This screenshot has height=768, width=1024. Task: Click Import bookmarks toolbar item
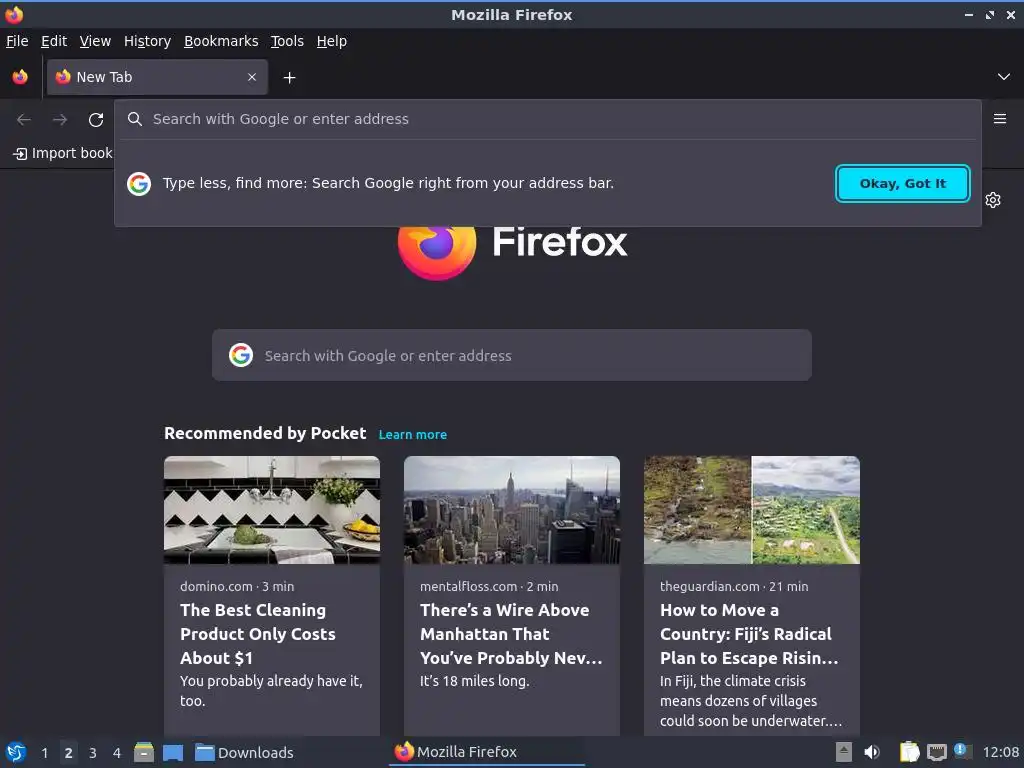63,153
